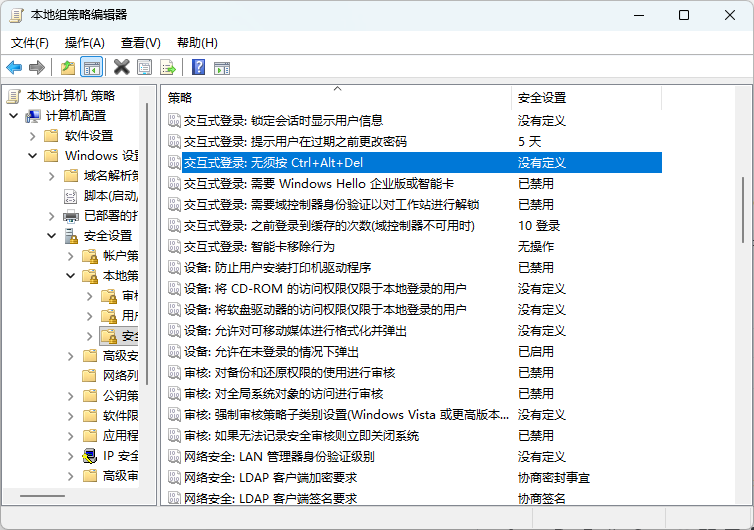Image resolution: width=754 pixels, height=530 pixels.
Task: Collapse the 安全设置 tree node
Action: tap(51, 236)
